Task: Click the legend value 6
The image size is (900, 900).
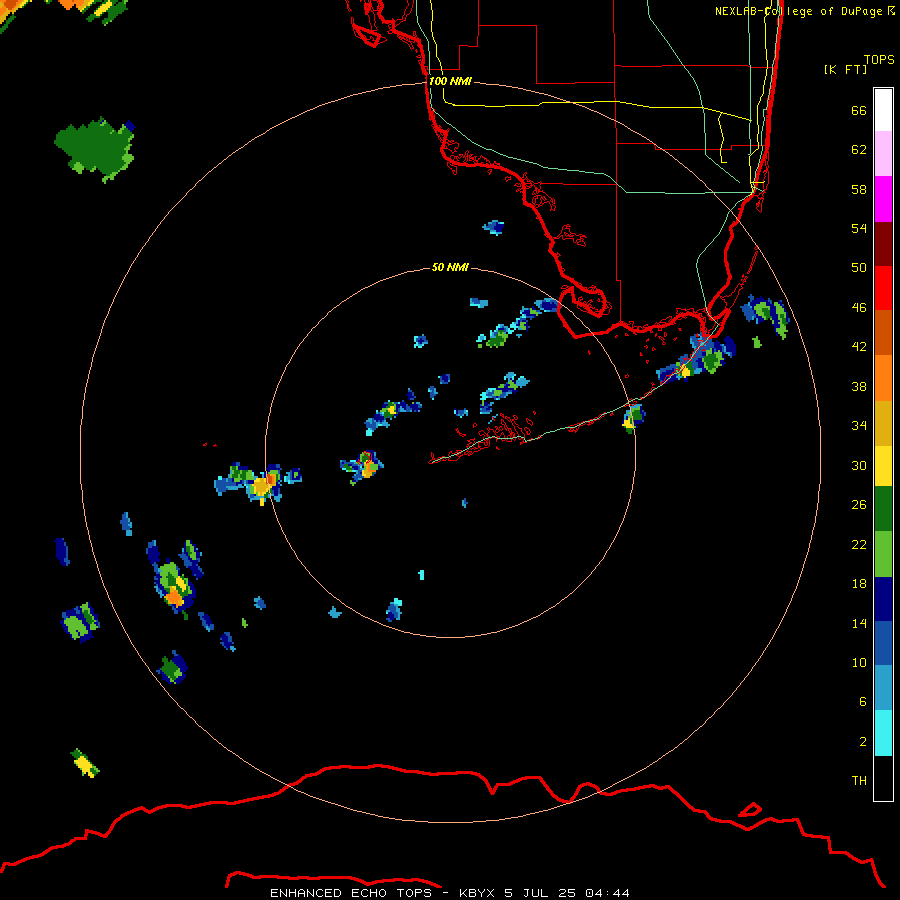Action: [862, 702]
